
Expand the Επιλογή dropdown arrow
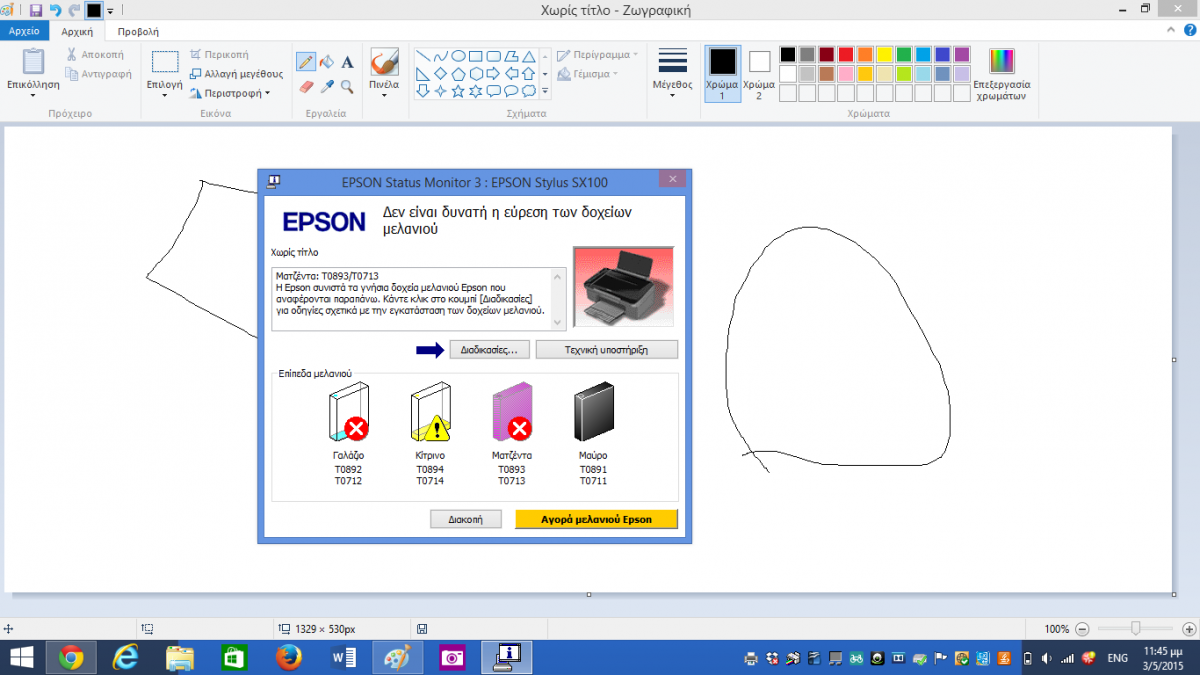(x=164, y=96)
